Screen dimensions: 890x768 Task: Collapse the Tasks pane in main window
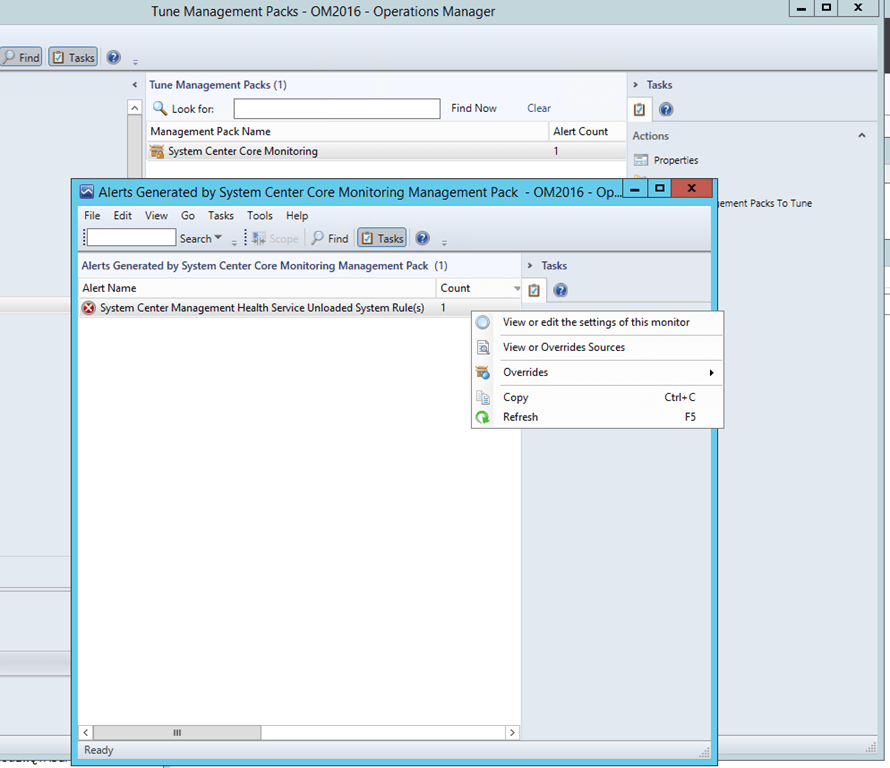(x=635, y=85)
